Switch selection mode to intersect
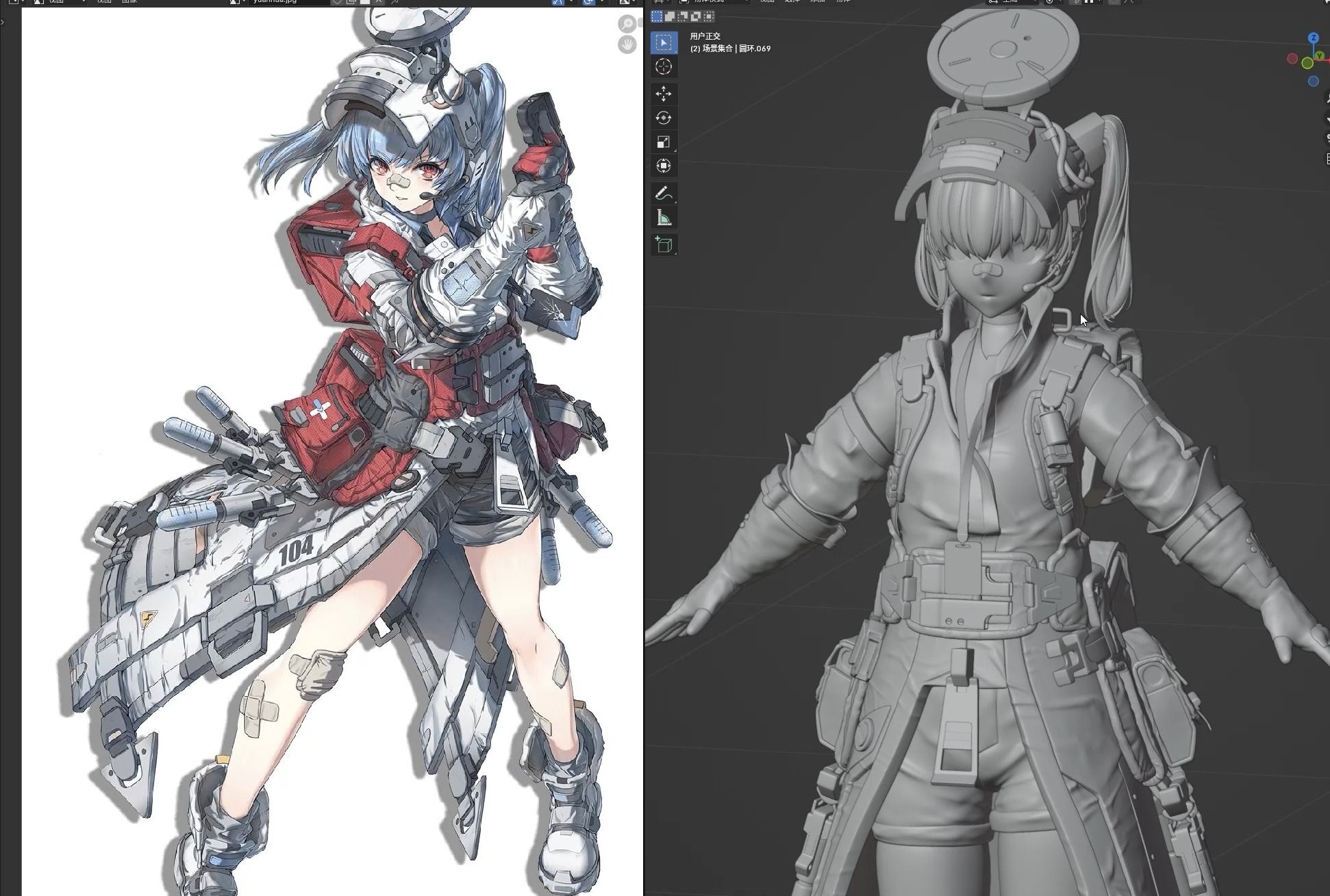The image size is (1330, 896). point(709,16)
